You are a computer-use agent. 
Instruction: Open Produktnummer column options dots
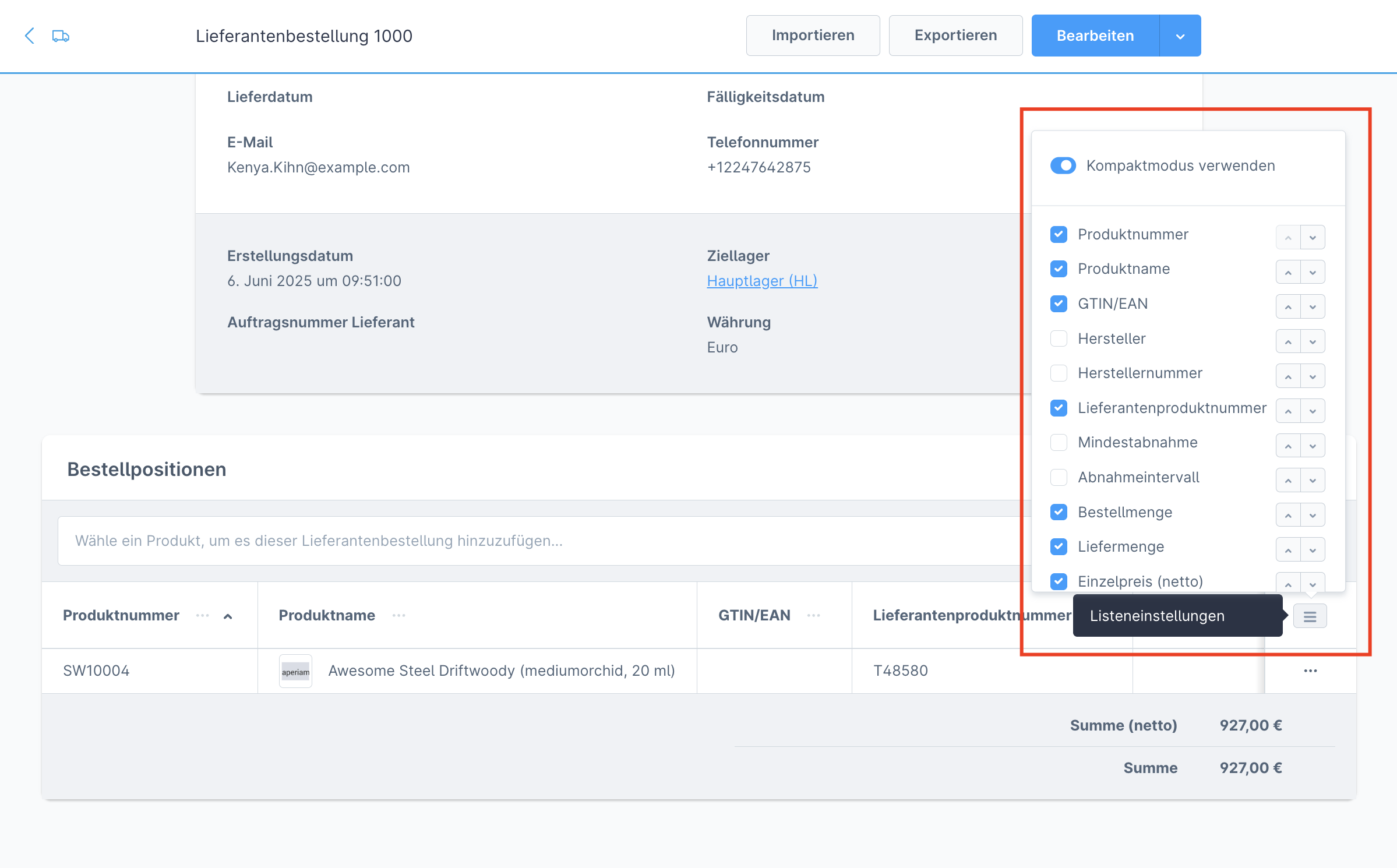(202, 616)
